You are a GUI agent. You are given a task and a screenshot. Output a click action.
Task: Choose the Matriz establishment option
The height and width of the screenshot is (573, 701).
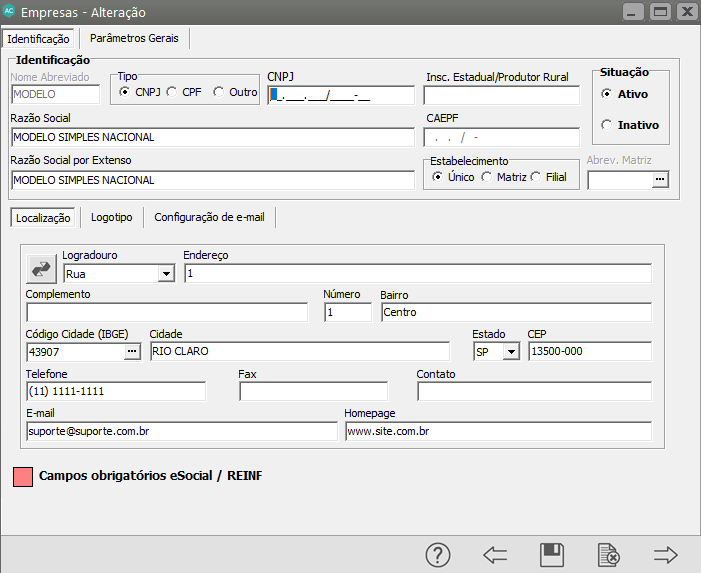pos(487,177)
